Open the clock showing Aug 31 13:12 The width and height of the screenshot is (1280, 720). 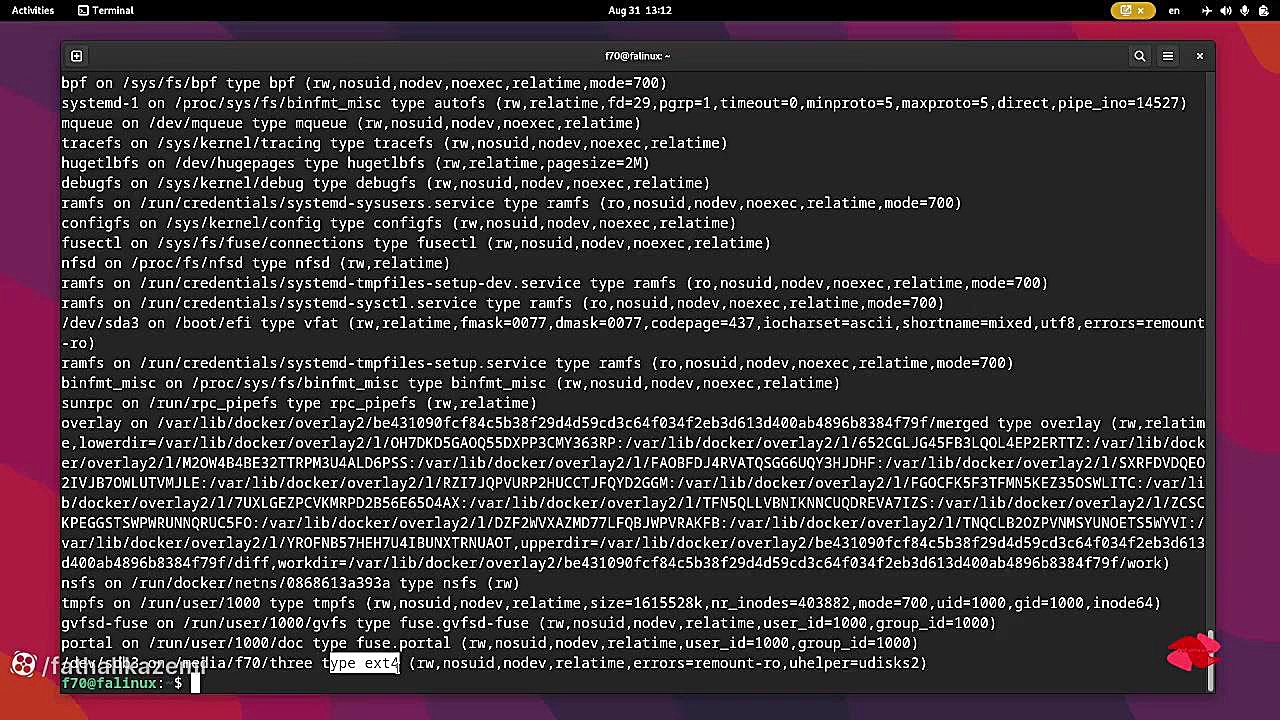tap(640, 11)
